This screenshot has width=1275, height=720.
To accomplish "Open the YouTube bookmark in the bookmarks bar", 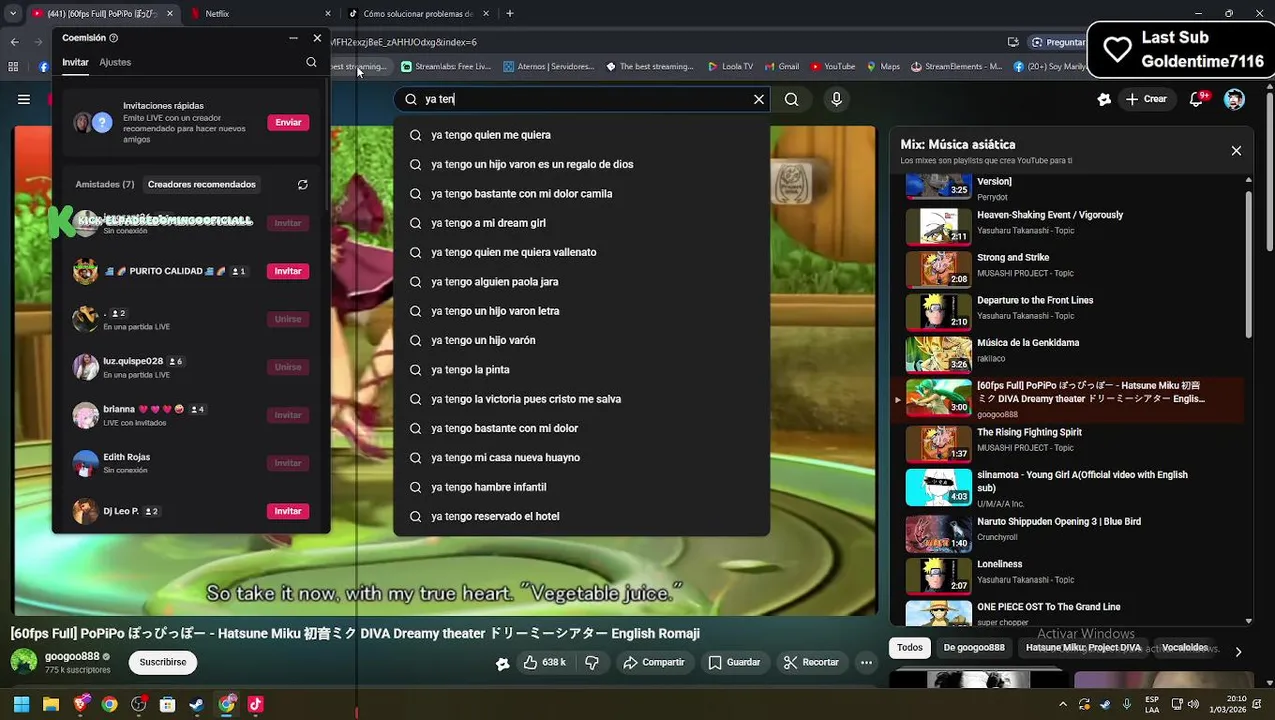I will 833,67.
